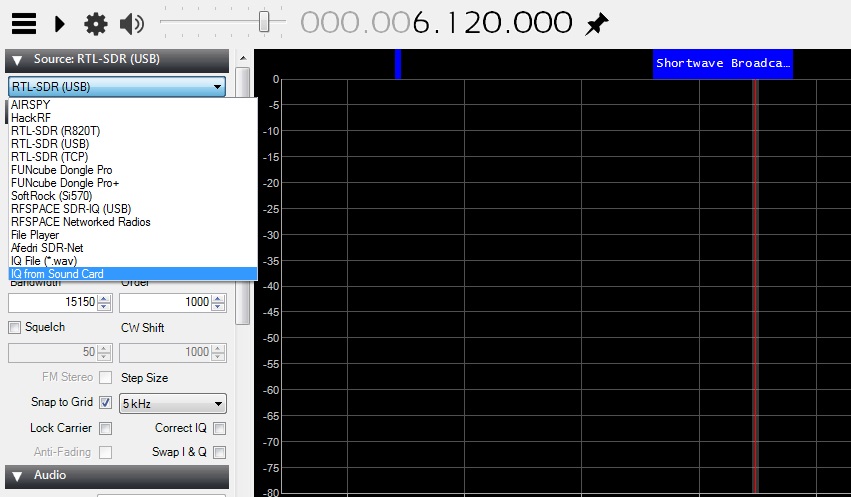Select HackRF from the source list

coord(133,118)
